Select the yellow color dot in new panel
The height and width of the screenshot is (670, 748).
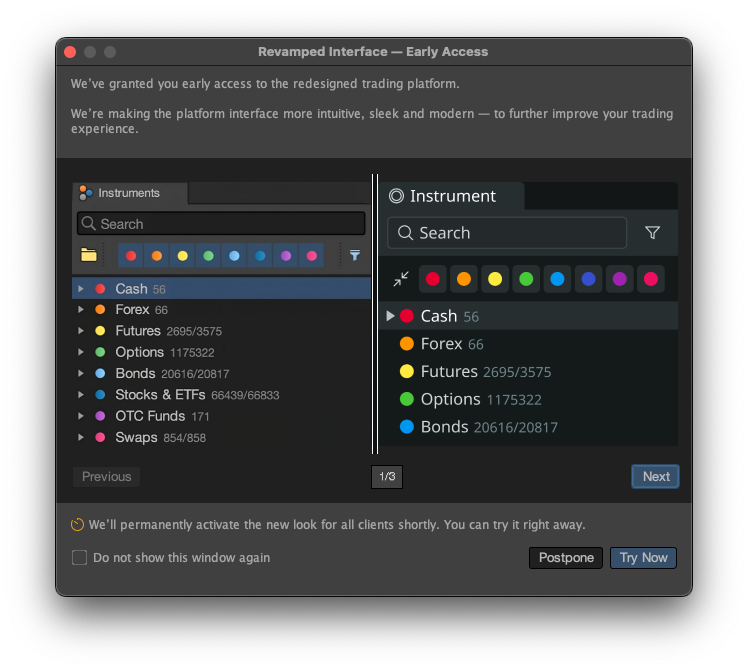495,279
